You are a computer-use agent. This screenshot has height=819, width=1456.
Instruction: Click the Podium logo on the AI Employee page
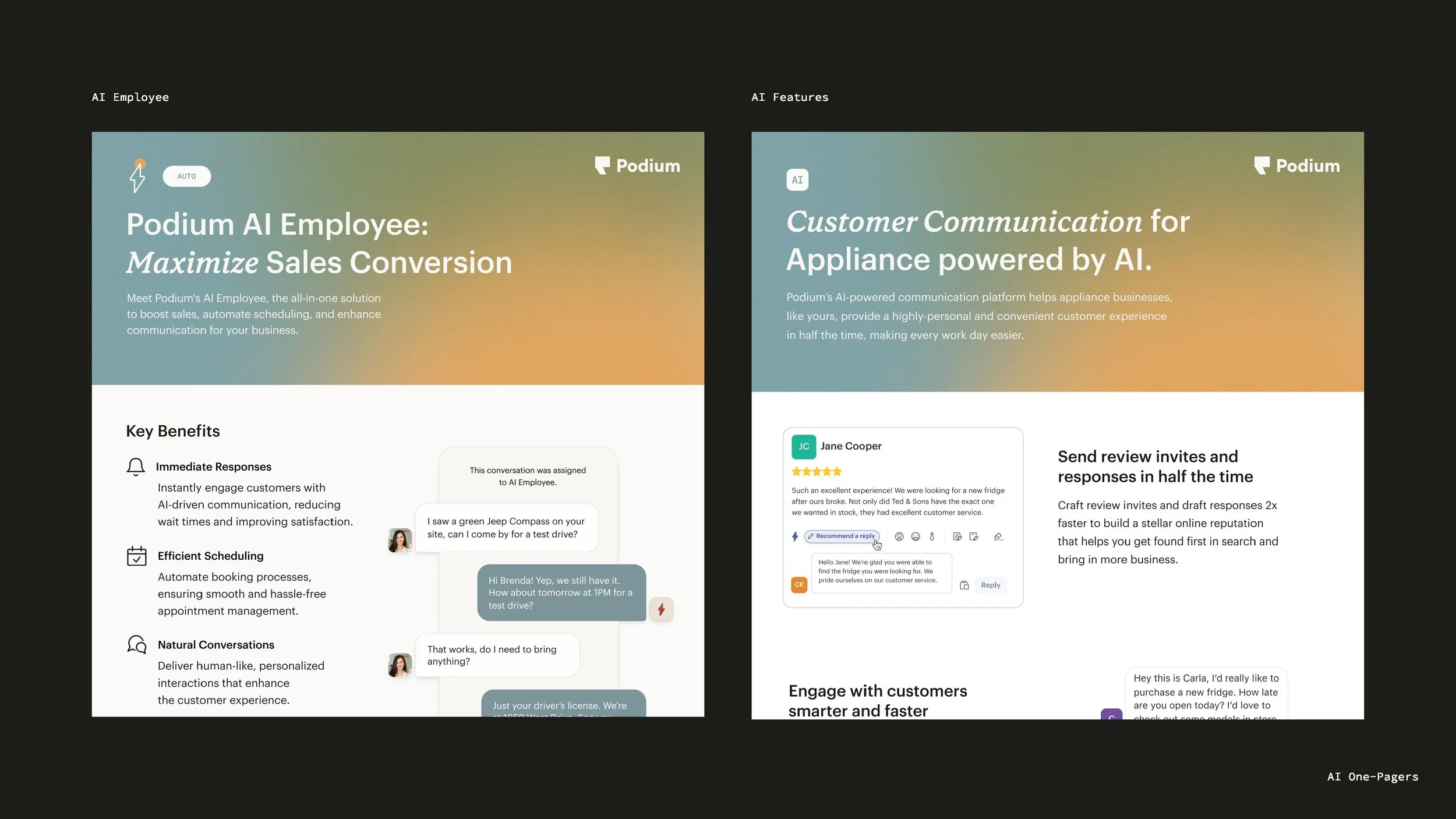(637, 166)
